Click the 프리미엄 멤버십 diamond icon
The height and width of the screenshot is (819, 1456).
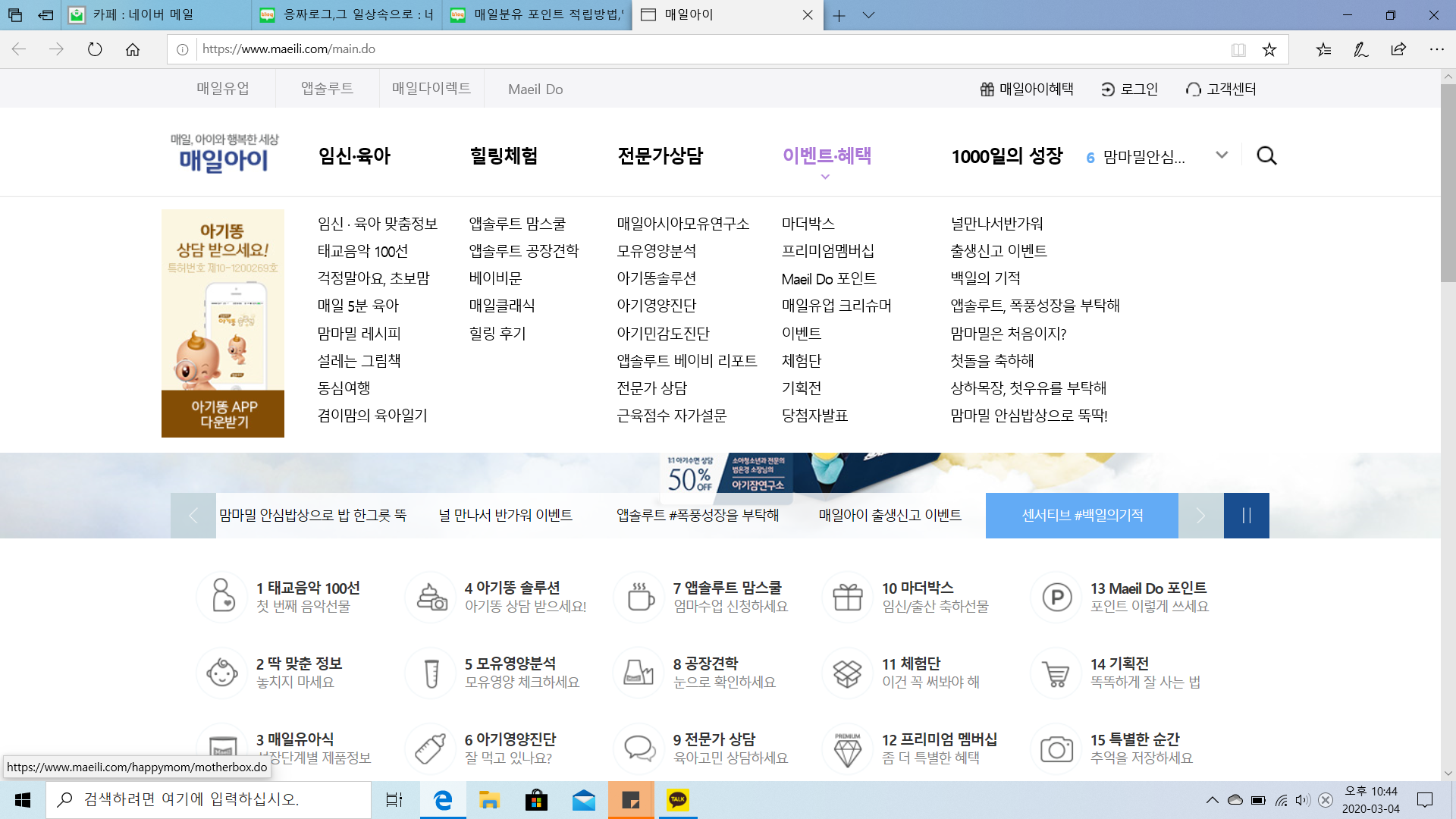click(x=848, y=748)
